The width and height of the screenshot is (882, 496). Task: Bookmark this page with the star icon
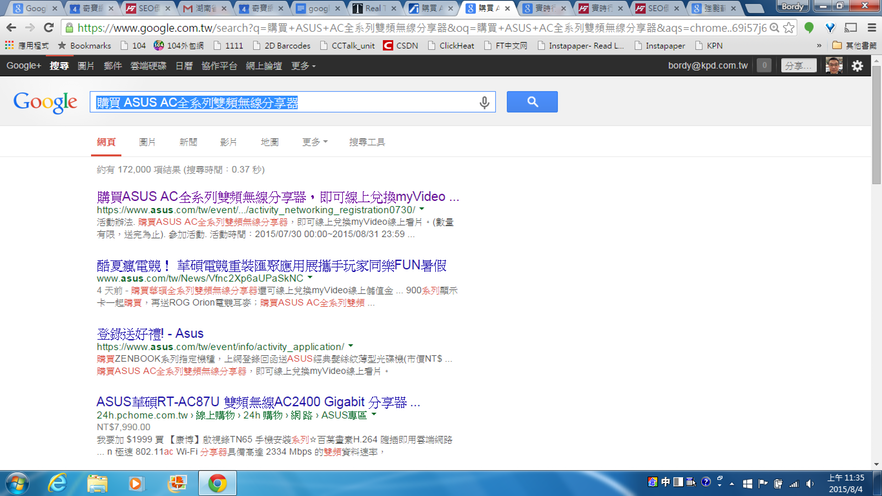789,28
